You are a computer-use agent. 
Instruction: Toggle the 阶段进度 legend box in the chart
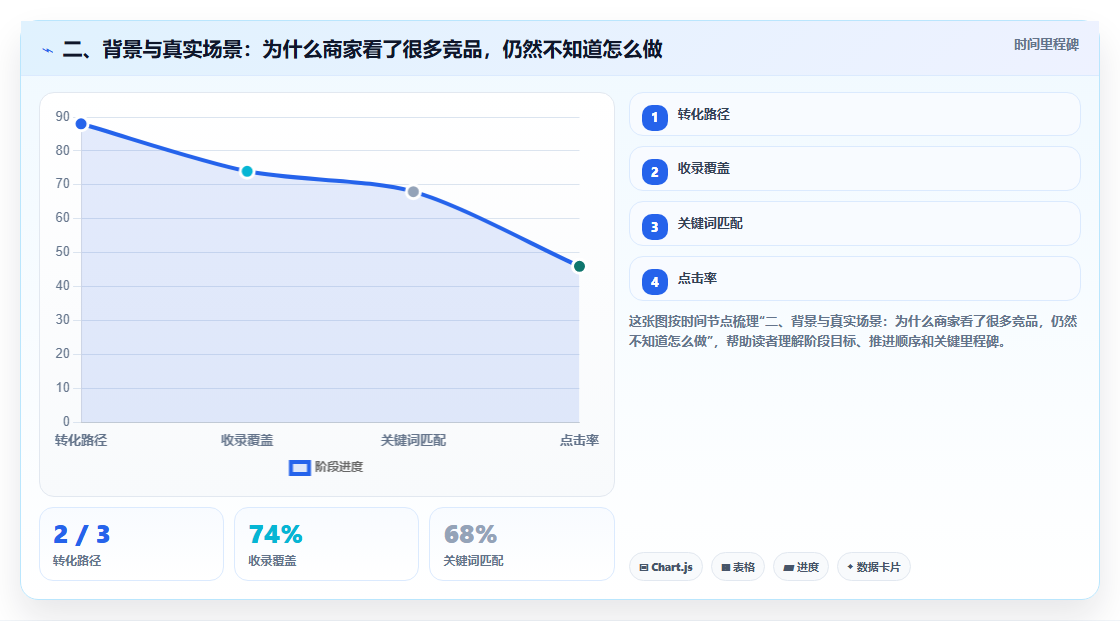[x=299, y=468]
